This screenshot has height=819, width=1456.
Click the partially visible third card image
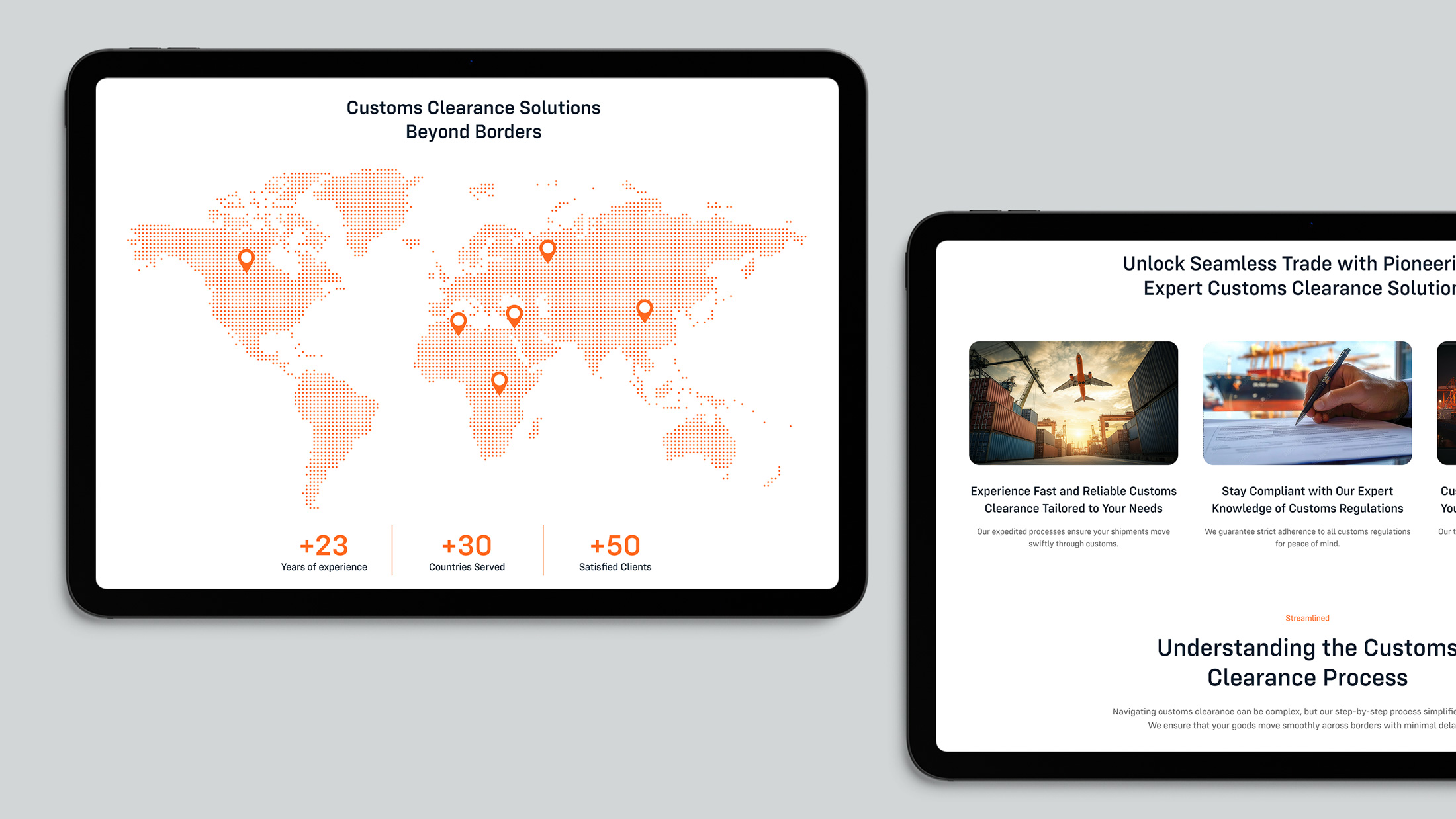pos(1446,403)
